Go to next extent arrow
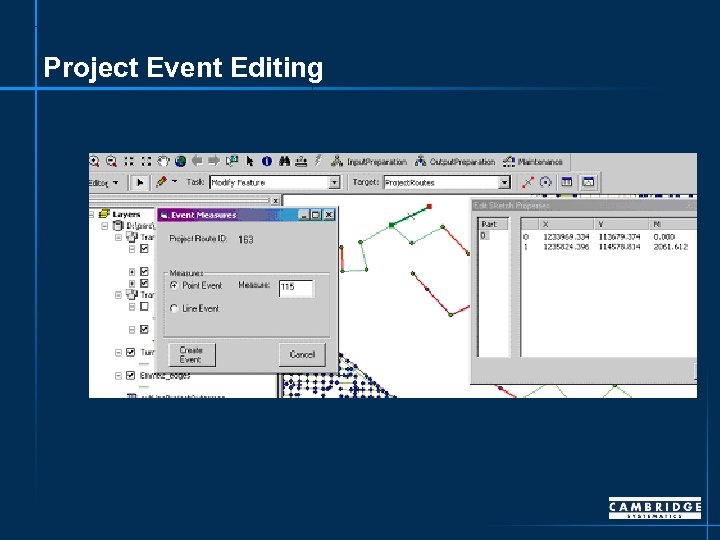 click(214, 161)
